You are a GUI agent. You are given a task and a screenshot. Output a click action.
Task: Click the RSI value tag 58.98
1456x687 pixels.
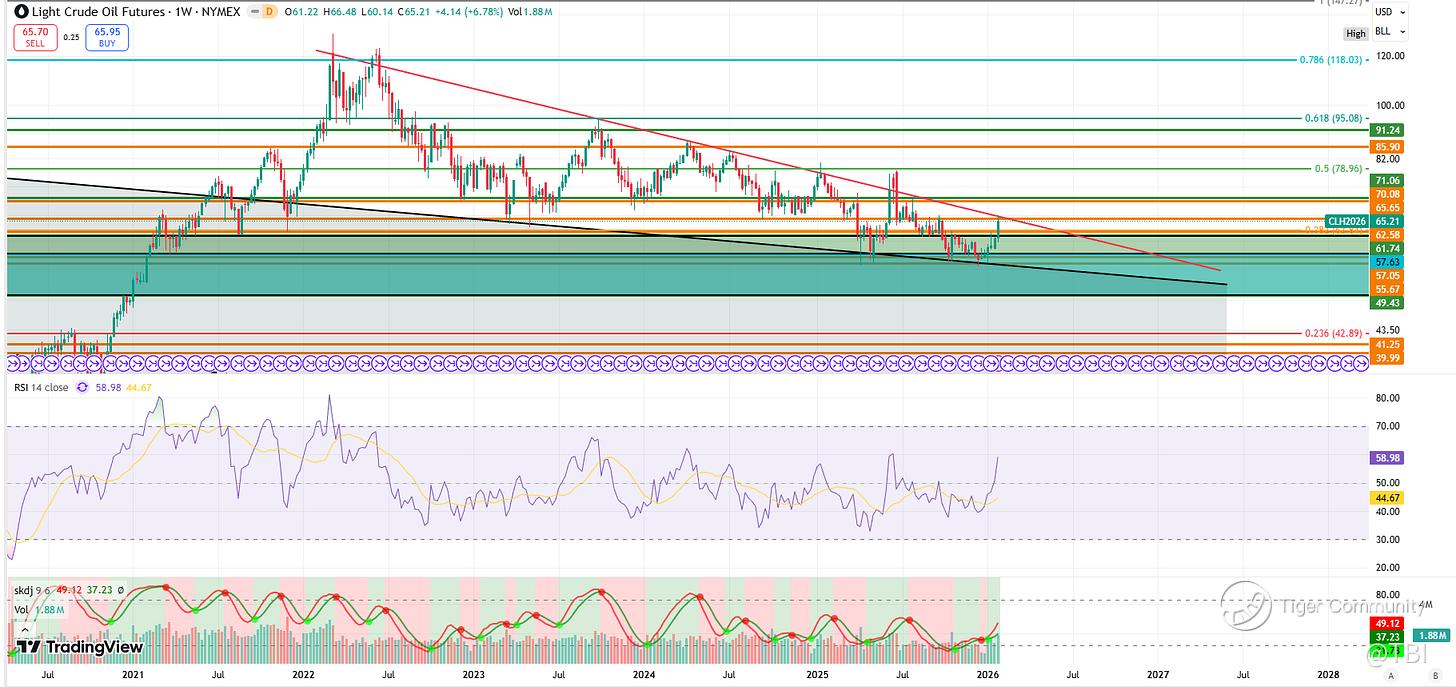1388,457
